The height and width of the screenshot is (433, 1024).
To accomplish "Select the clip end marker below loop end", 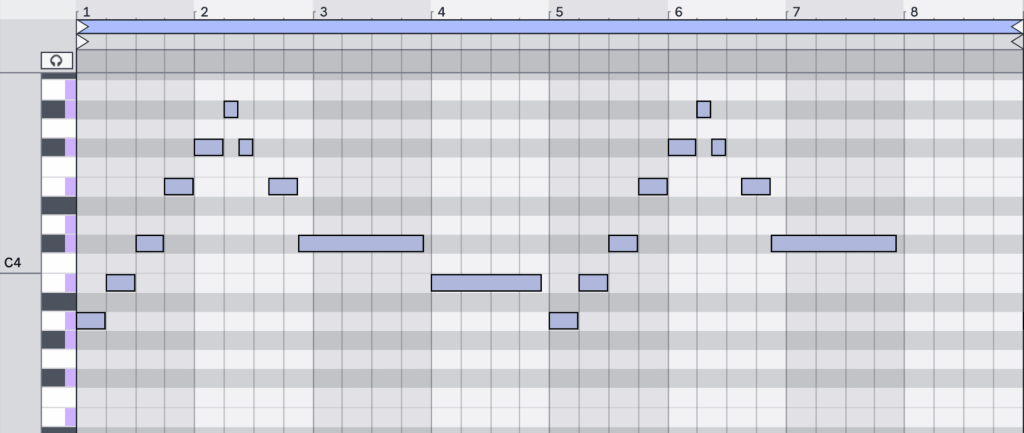I will point(1017,43).
